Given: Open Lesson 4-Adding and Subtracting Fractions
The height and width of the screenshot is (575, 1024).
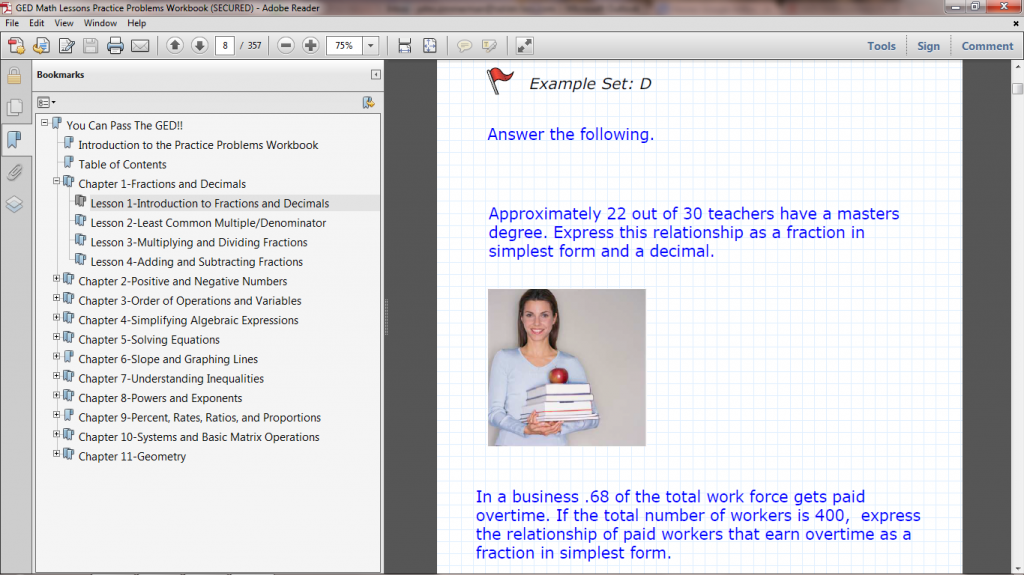Looking at the screenshot, I should click(x=197, y=262).
